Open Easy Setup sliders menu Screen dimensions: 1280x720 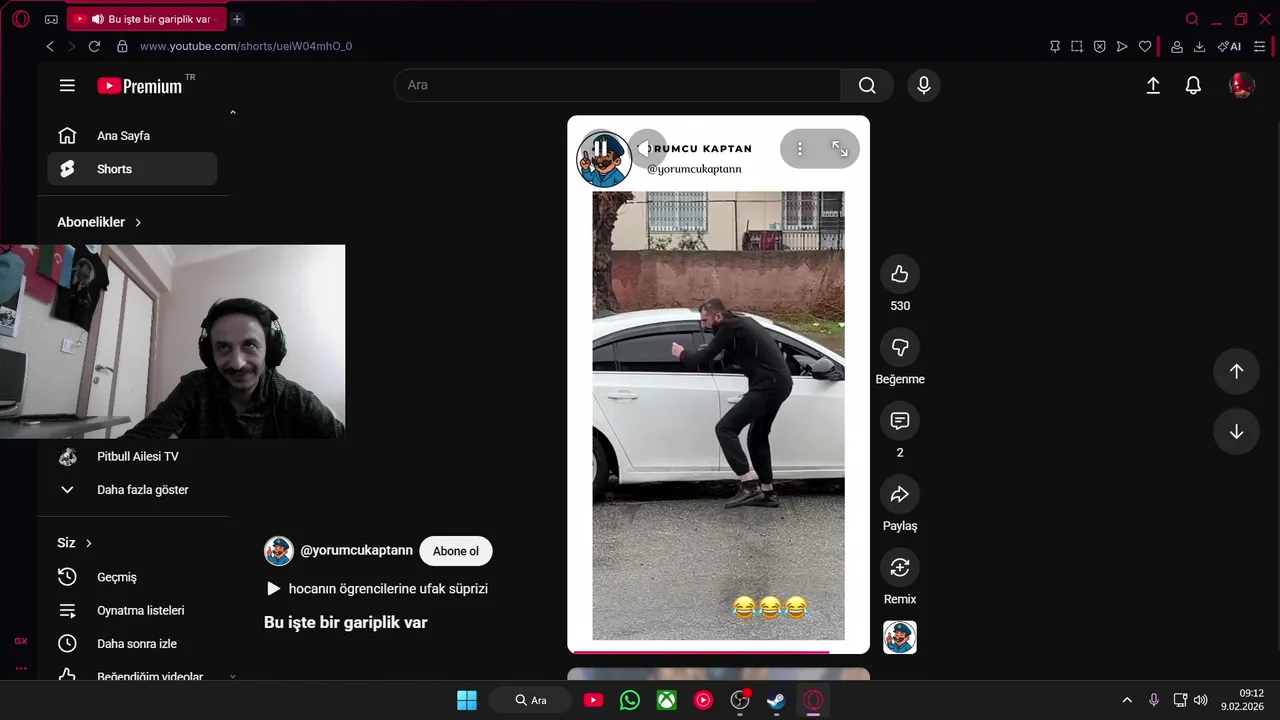(x=1259, y=46)
